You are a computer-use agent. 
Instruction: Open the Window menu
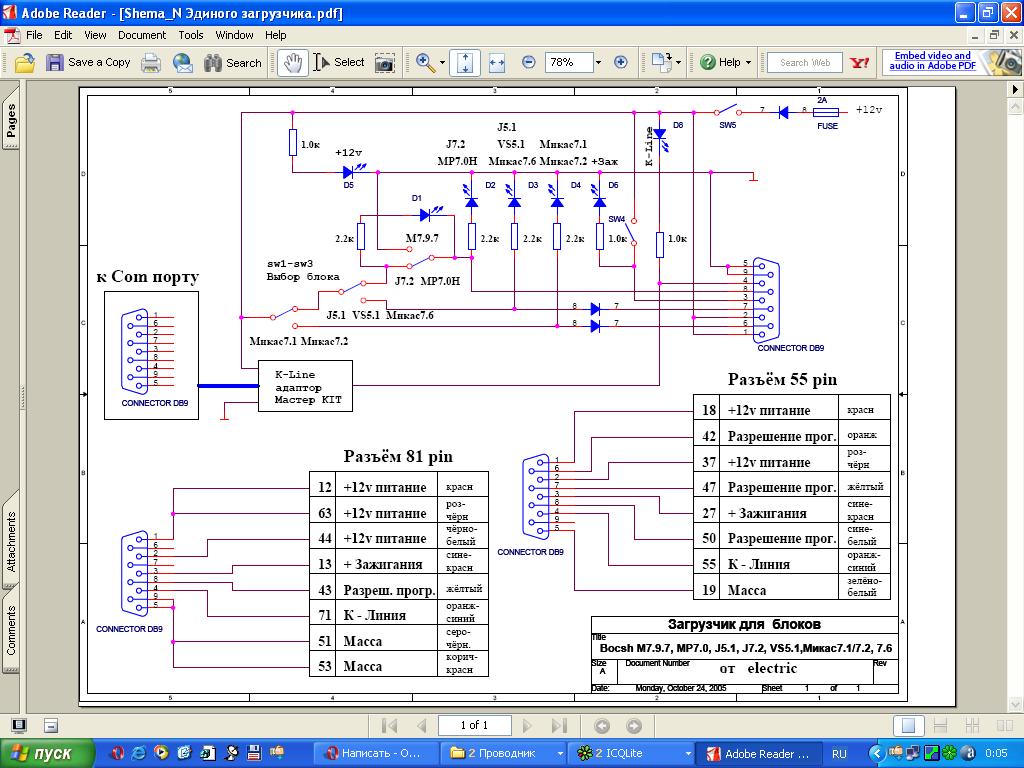(234, 35)
